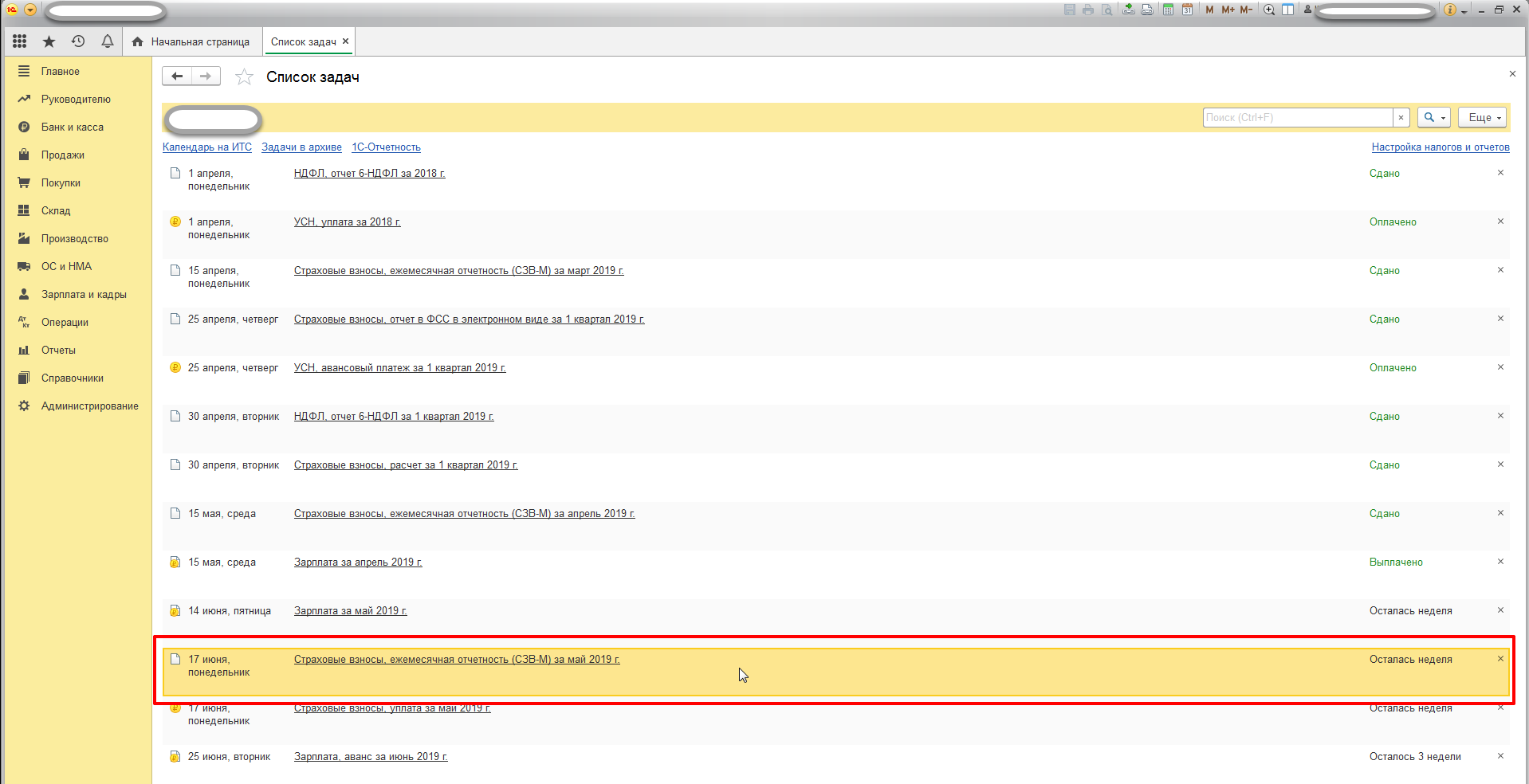Open the history clock icon
The width and height of the screenshot is (1529, 784).
click(78, 41)
